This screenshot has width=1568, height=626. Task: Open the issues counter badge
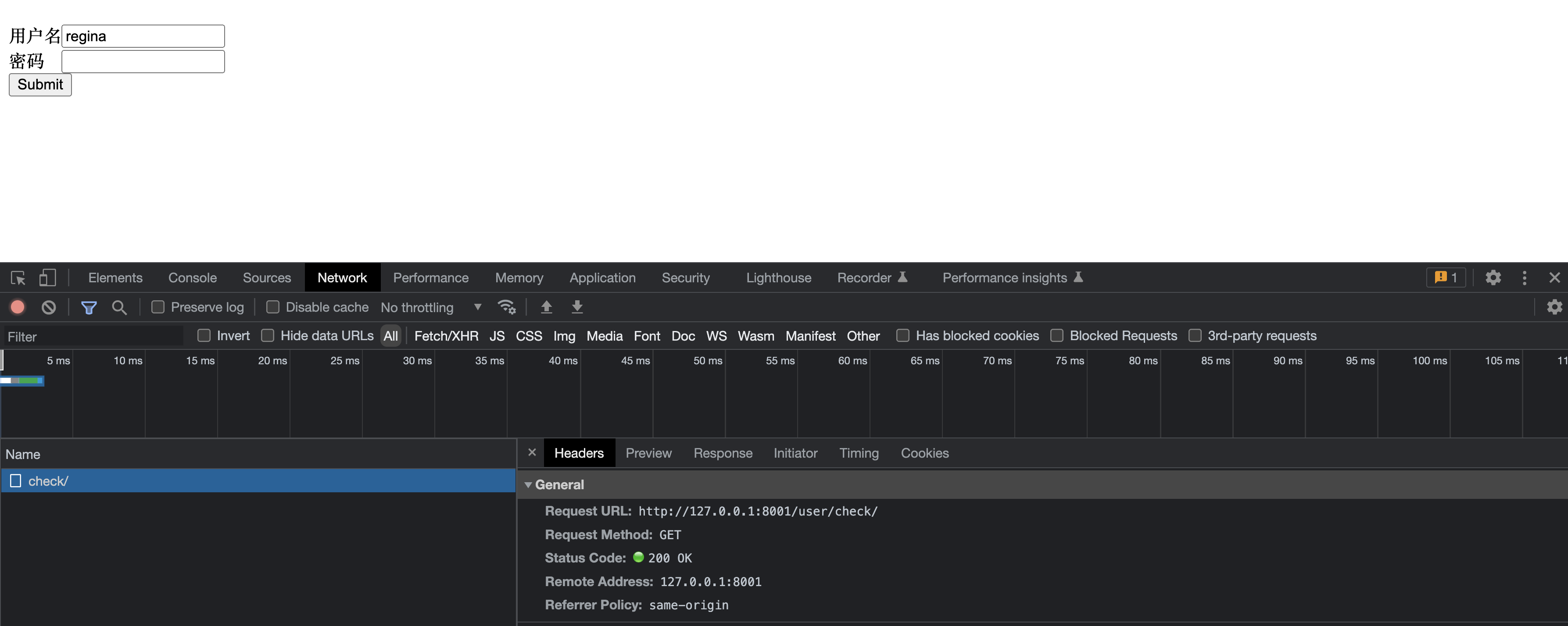pos(1446,277)
